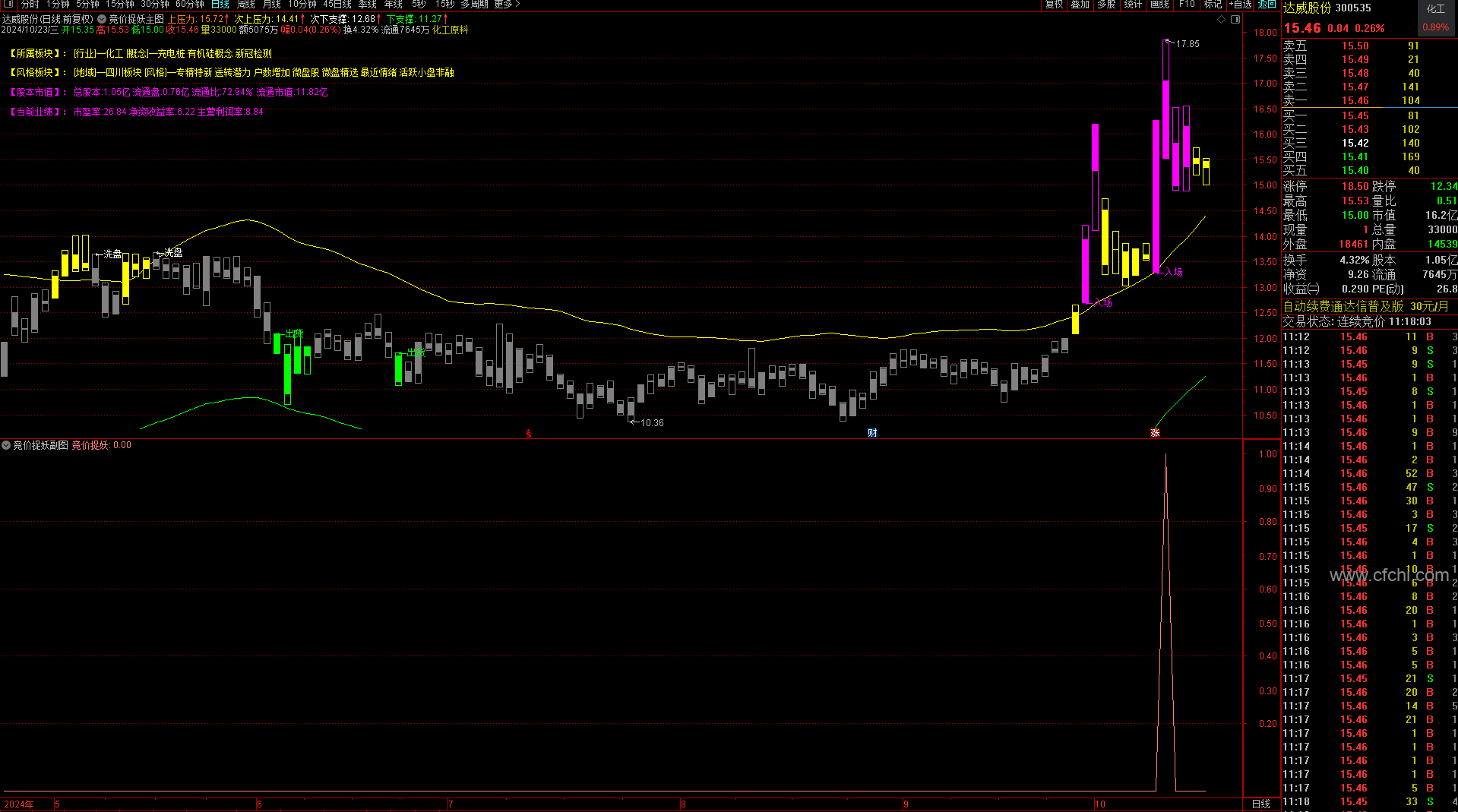Select the 15分钟 period tab
Image resolution: width=1458 pixels, height=812 pixels.
[x=120, y=5]
